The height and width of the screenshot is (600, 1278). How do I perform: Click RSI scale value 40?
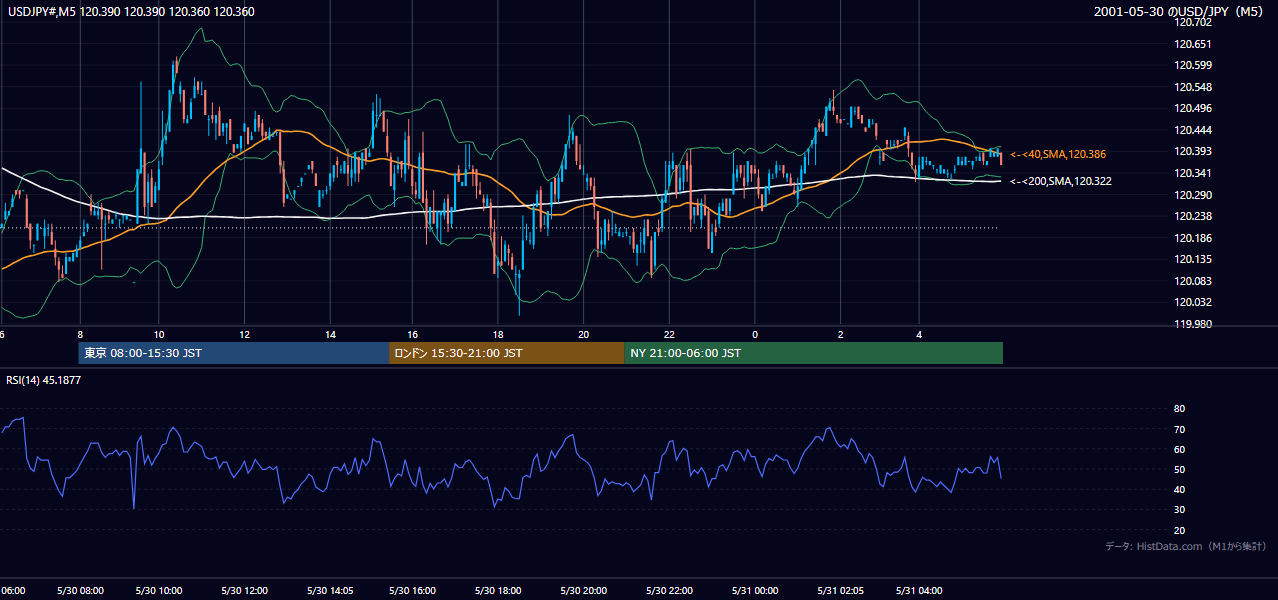pyautogui.click(x=1179, y=489)
